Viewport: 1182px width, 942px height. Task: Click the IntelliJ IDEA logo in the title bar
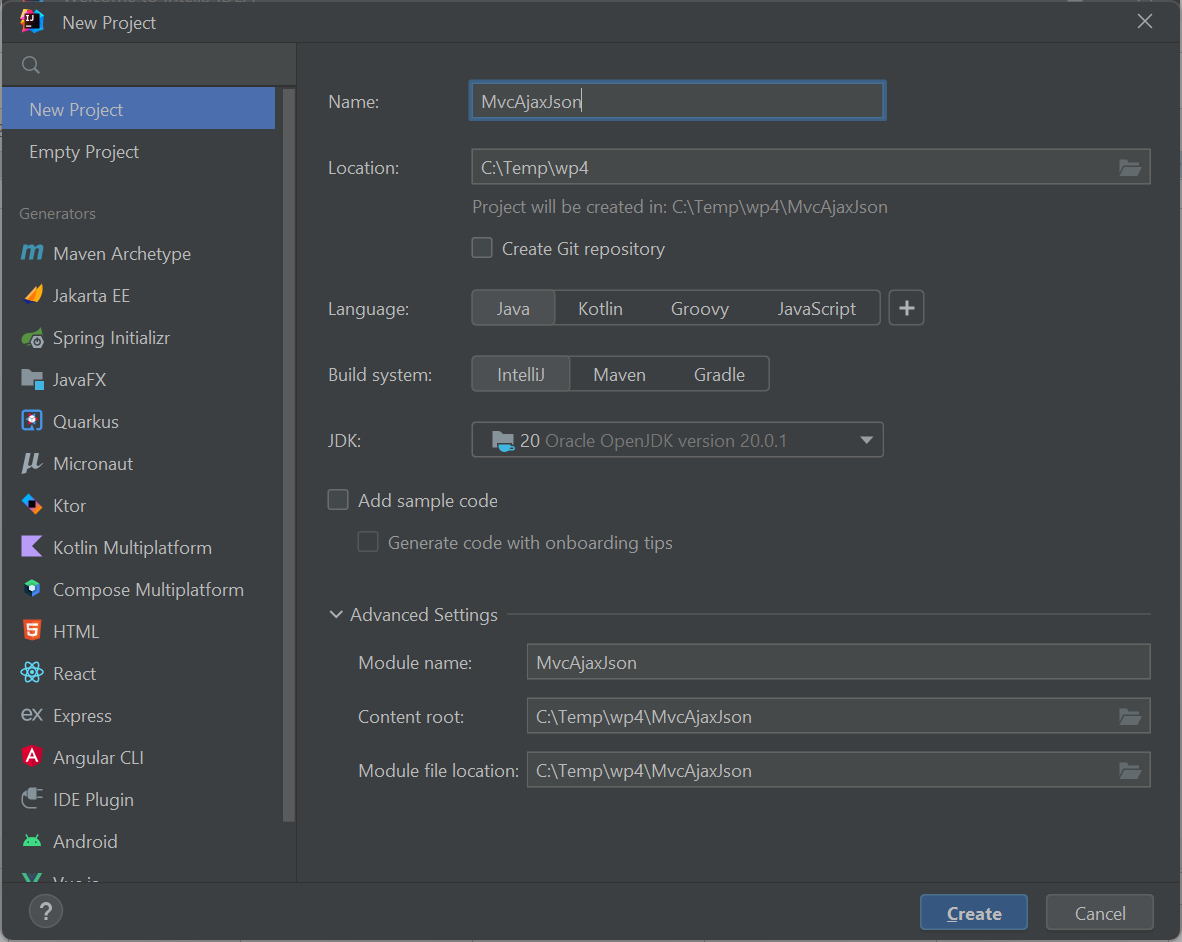click(32, 21)
